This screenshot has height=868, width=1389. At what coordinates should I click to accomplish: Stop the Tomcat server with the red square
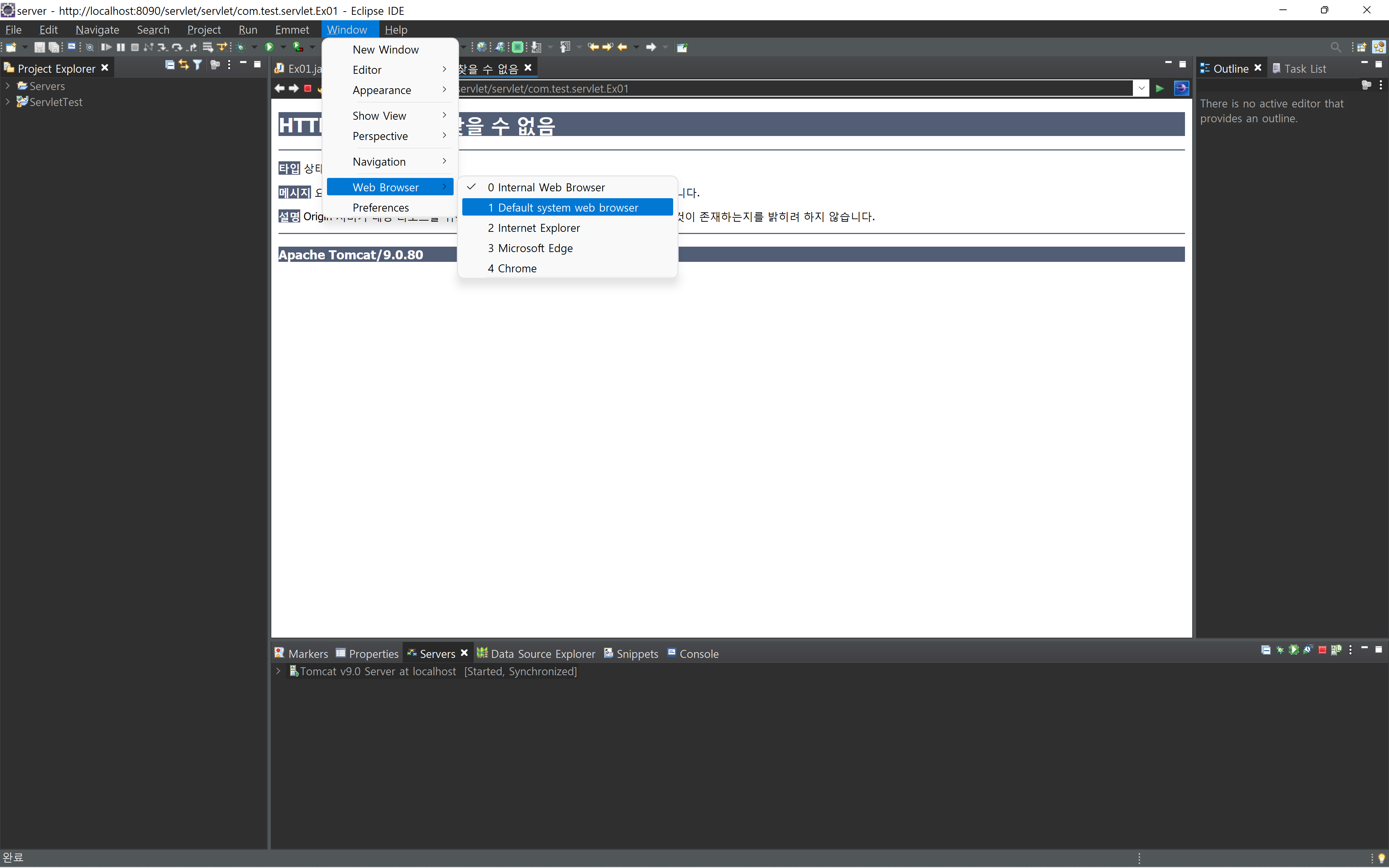click(1322, 650)
